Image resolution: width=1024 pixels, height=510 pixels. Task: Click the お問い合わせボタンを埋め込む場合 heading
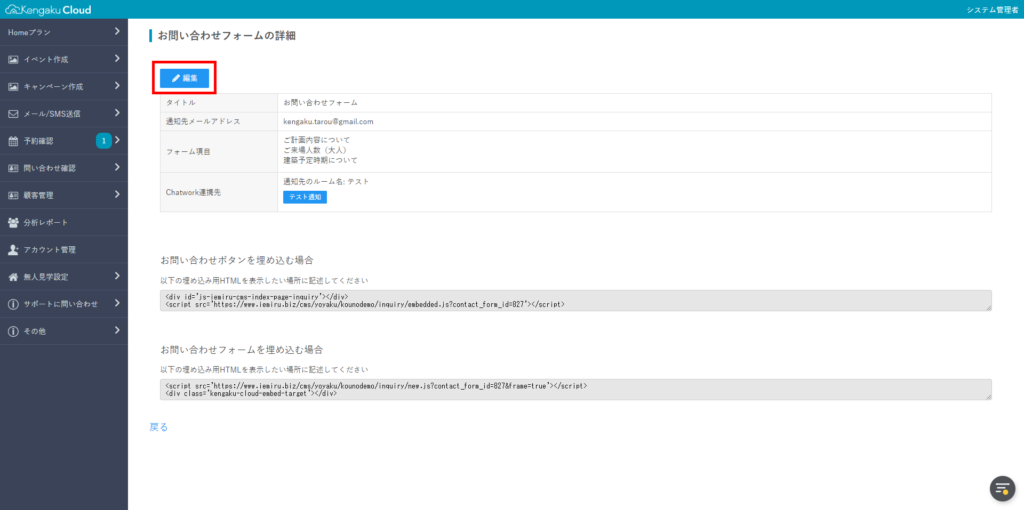(x=237, y=260)
